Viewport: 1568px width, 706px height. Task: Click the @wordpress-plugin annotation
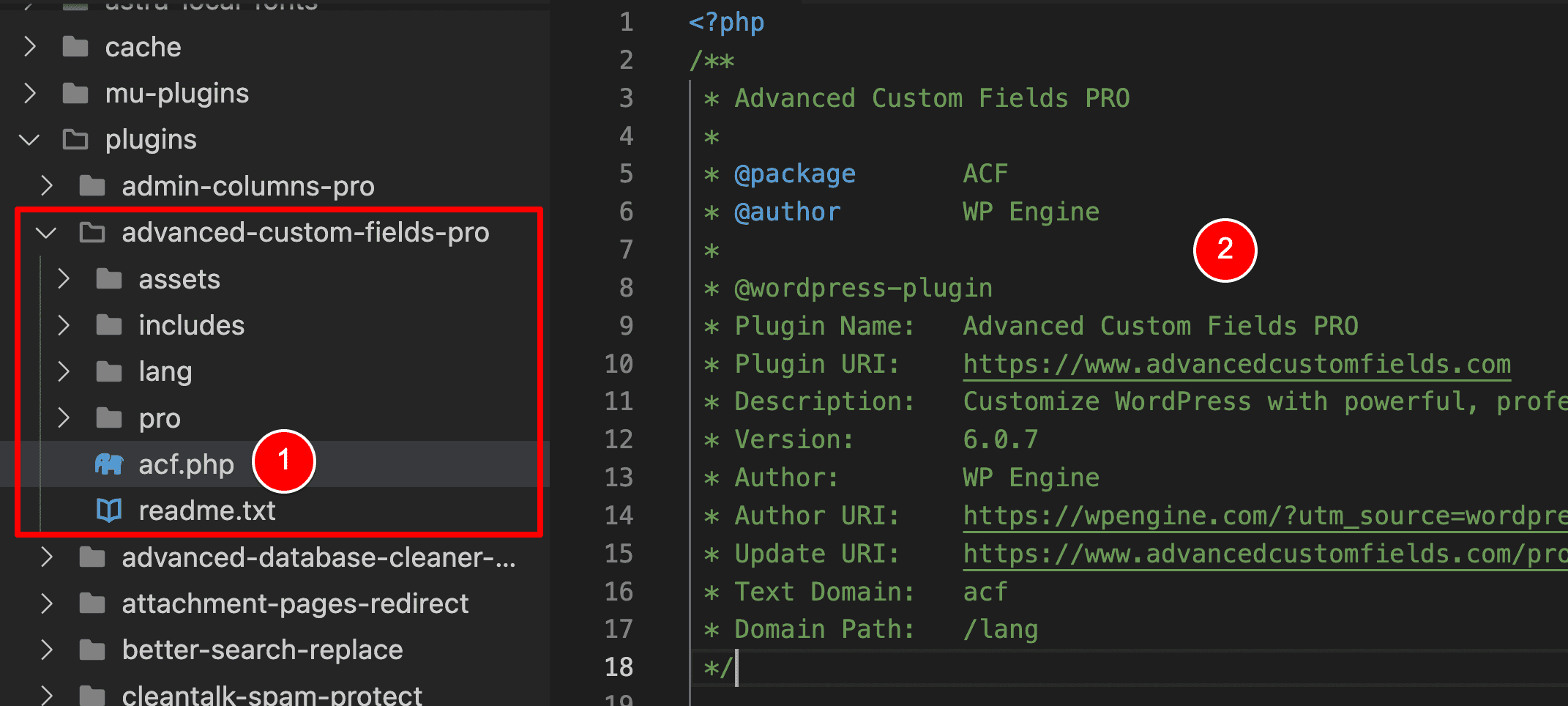[863, 288]
